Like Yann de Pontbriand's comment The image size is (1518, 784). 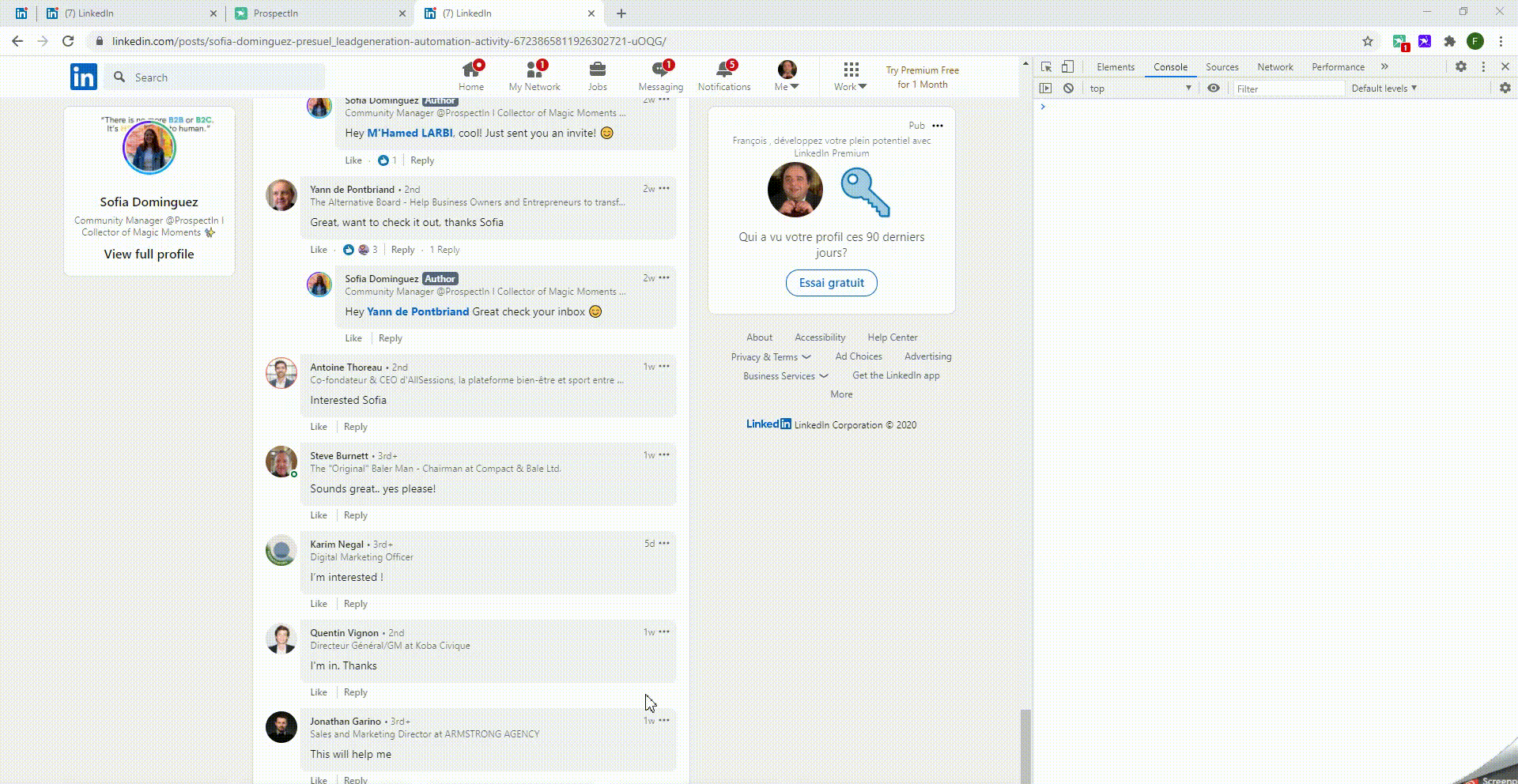[x=319, y=250]
